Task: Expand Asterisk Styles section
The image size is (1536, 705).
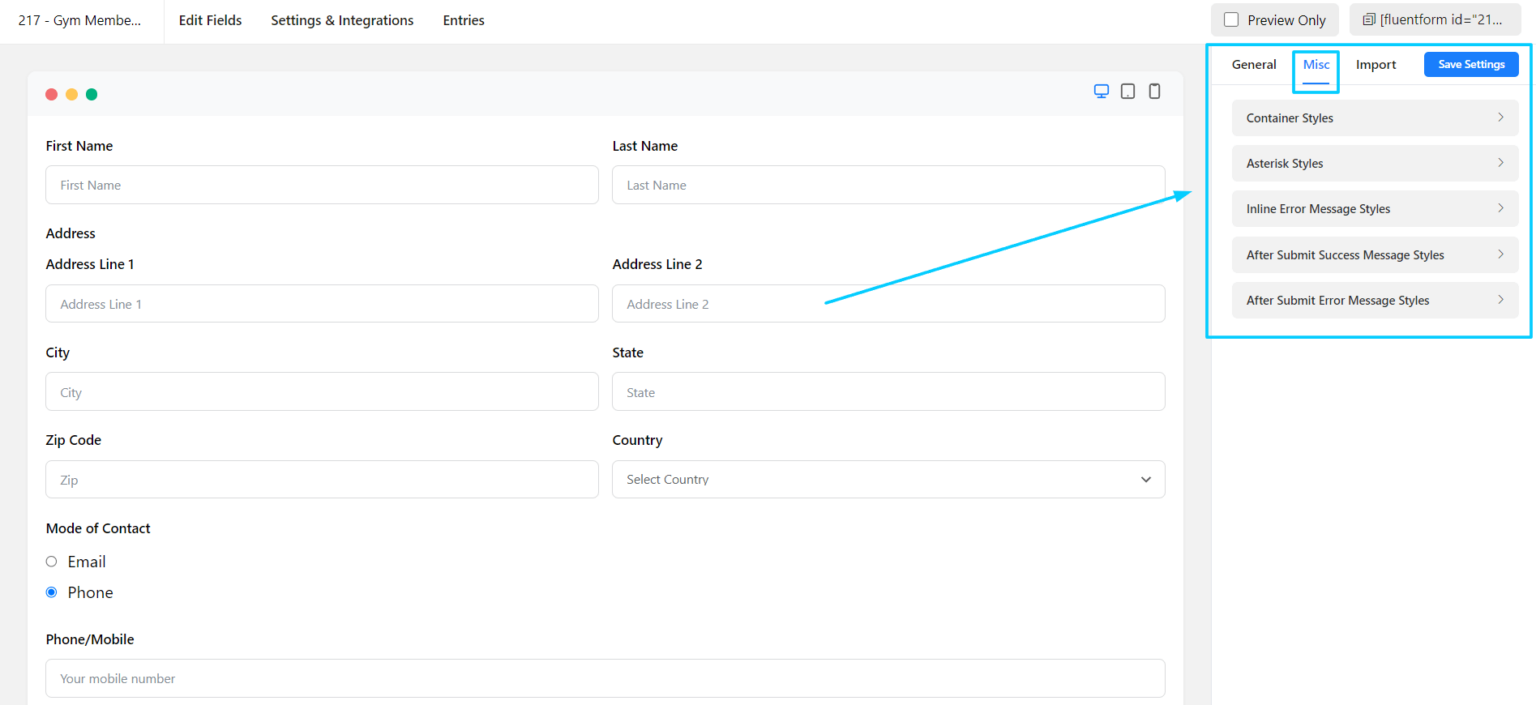Action: (1374, 163)
